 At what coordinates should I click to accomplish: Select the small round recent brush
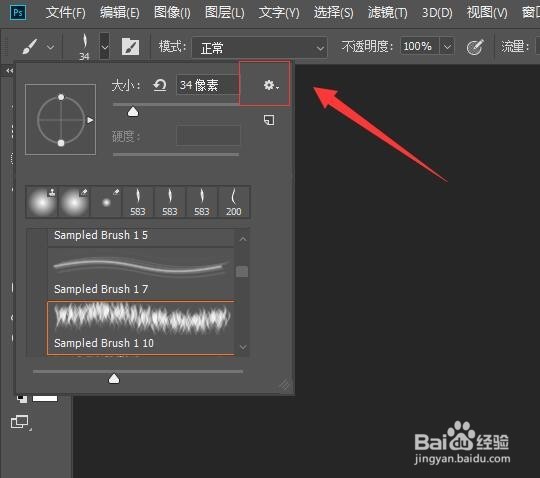(x=106, y=202)
